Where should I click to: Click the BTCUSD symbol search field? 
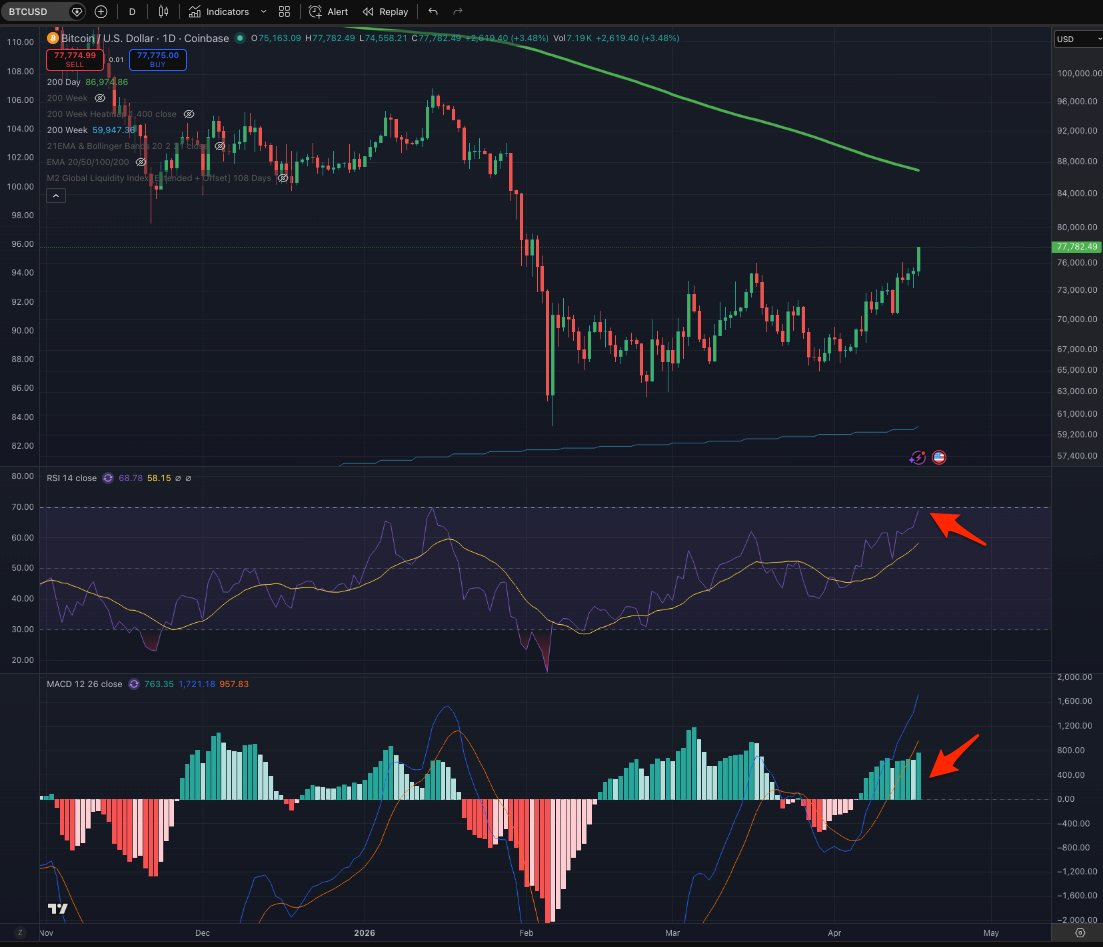(37, 11)
